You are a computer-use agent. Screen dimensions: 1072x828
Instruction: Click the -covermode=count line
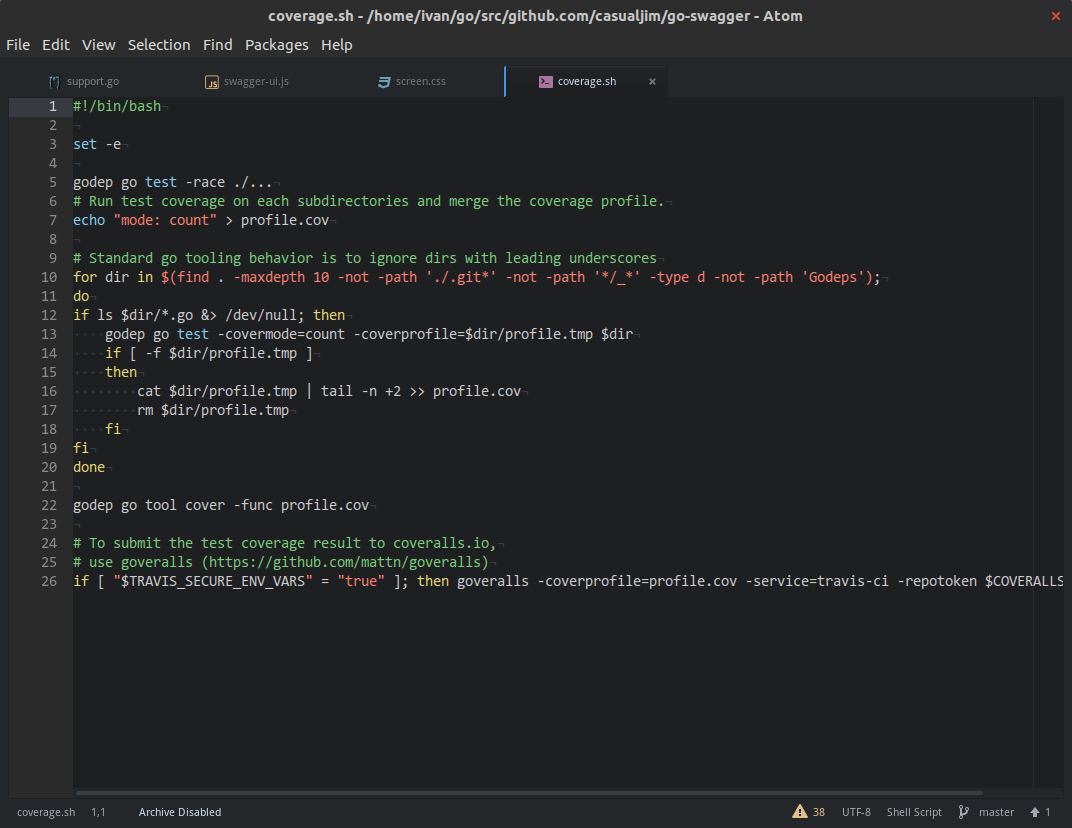click(x=368, y=334)
